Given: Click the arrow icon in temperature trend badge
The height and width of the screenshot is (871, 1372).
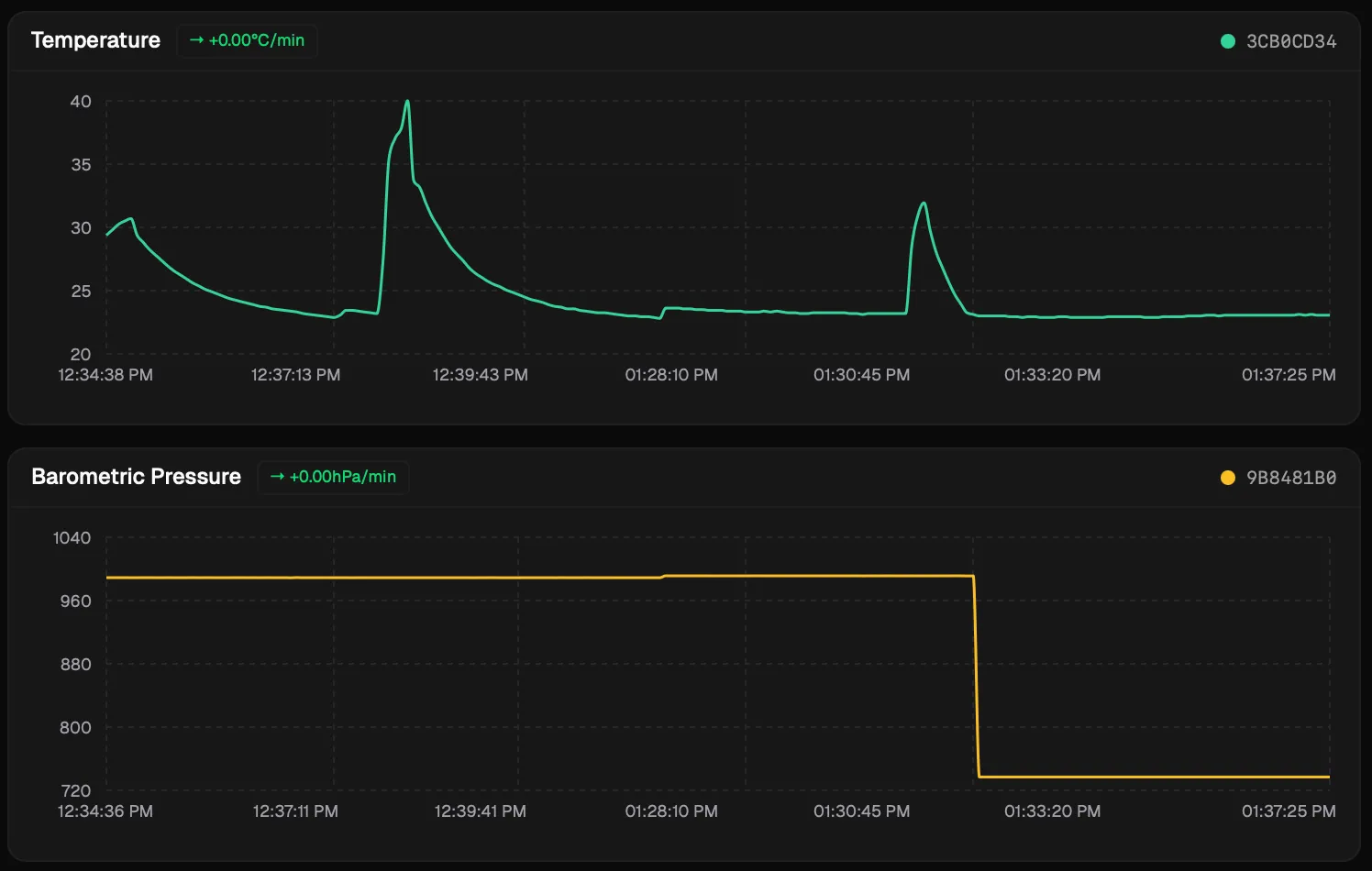Looking at the screenshot, I should 196,40.
